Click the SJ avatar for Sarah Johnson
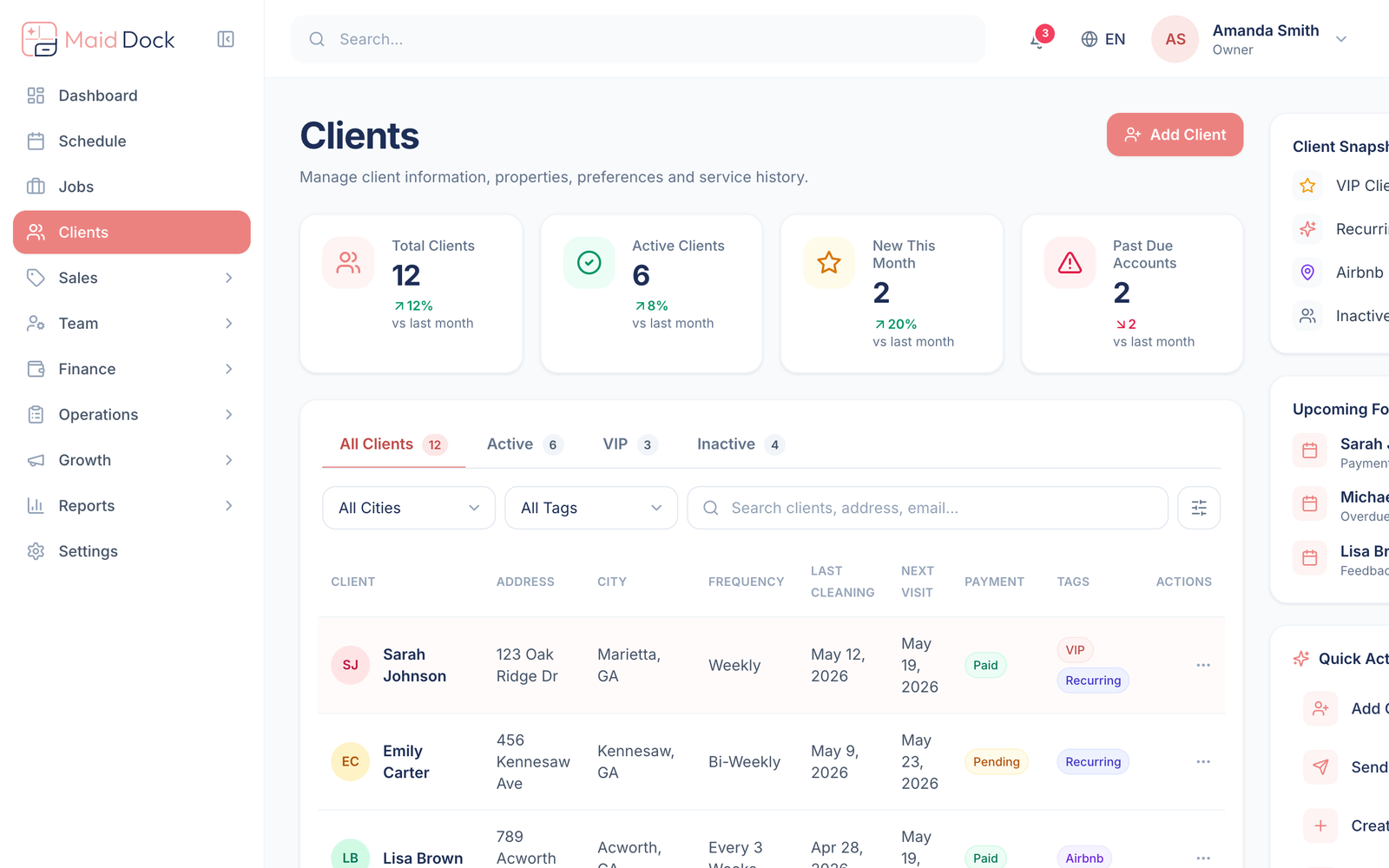 click(351, 665)
